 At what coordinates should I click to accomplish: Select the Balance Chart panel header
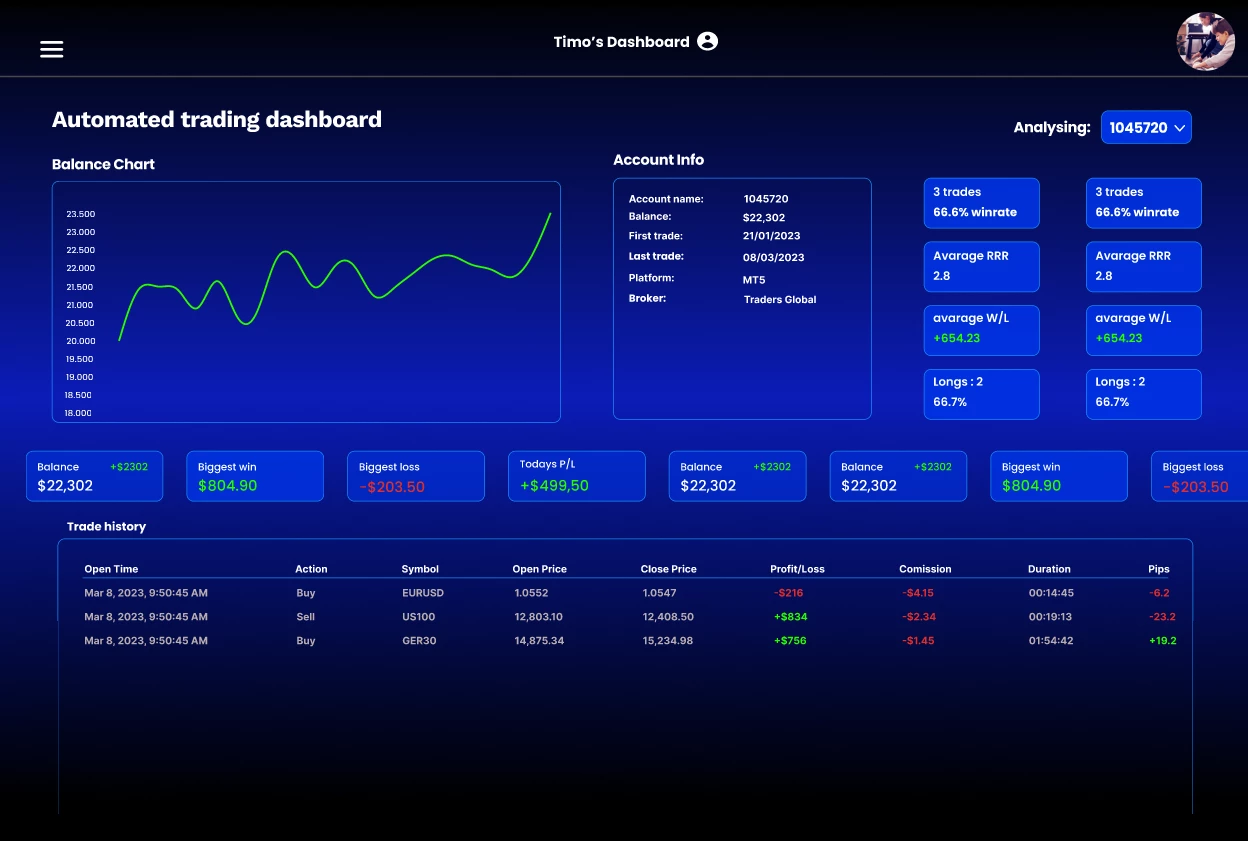[x=103, y=164]
